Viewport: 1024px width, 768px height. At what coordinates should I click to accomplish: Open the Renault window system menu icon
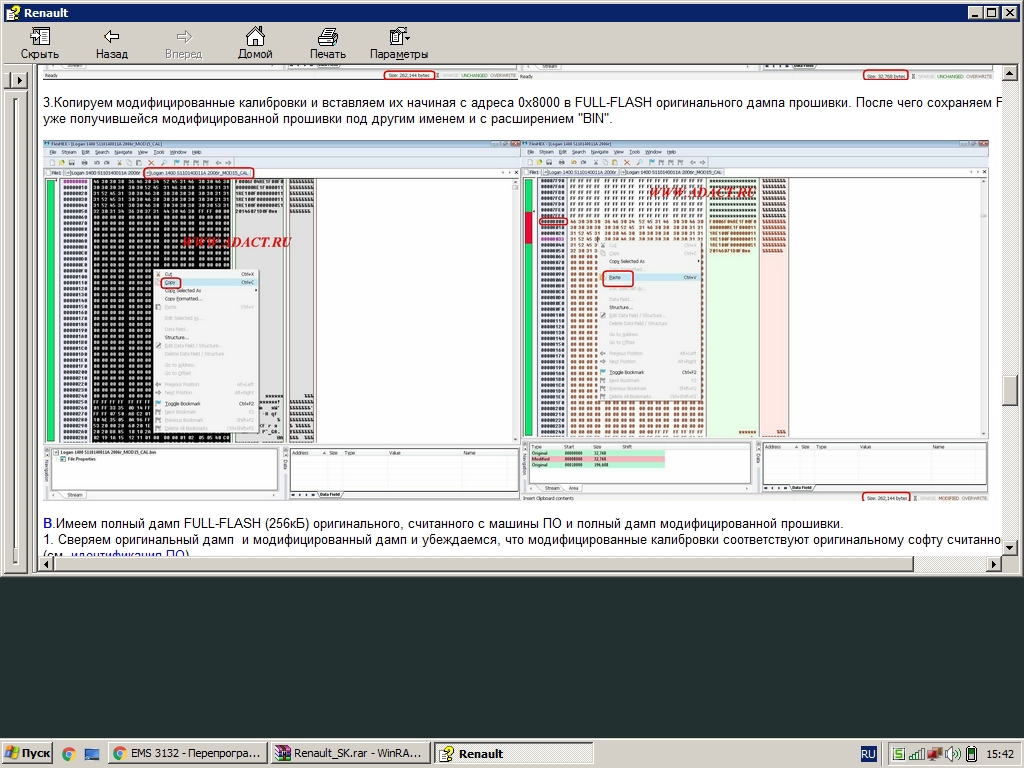click(12, 12)
